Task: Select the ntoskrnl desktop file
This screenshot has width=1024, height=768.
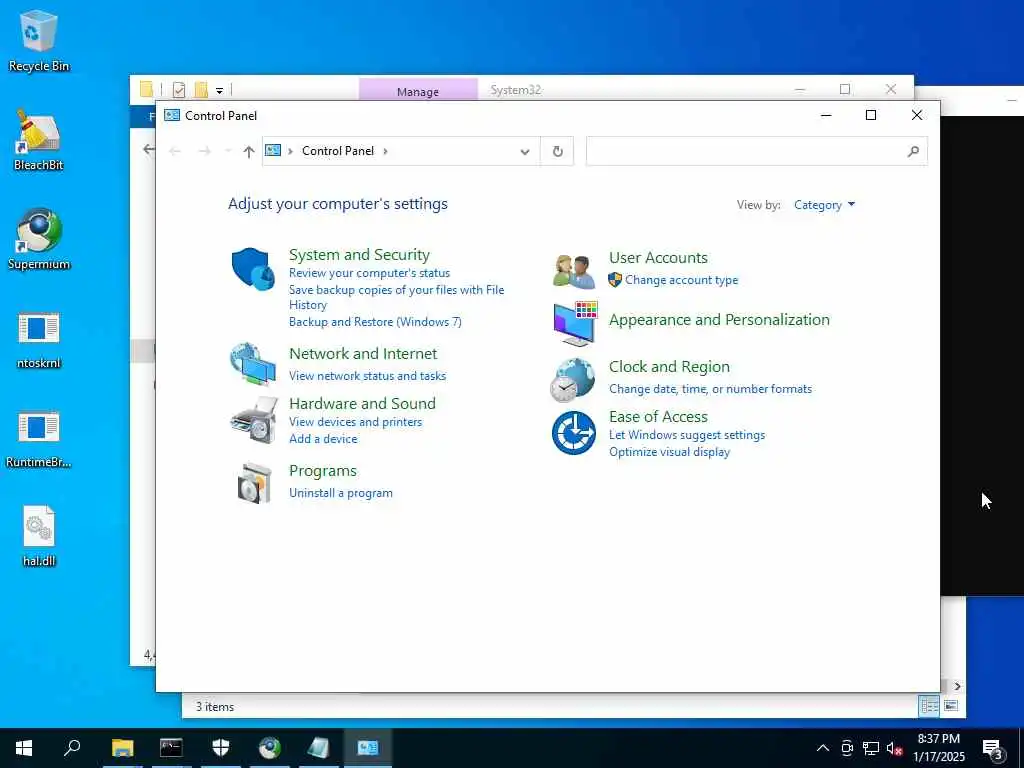Action: pyautogui.click(x=39, y=340)
